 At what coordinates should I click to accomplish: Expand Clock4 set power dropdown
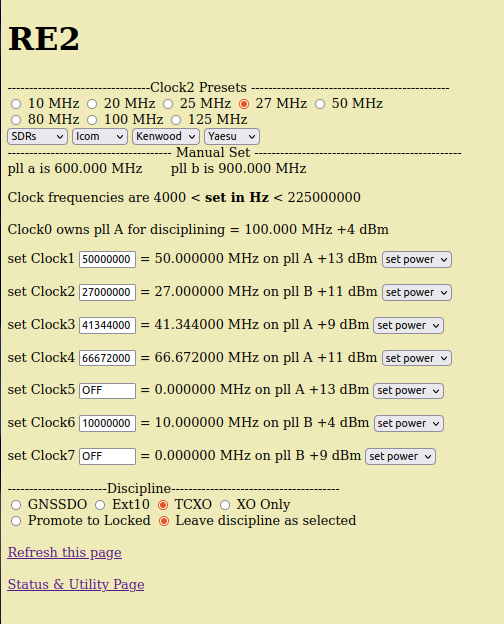[x=417, y=358]
